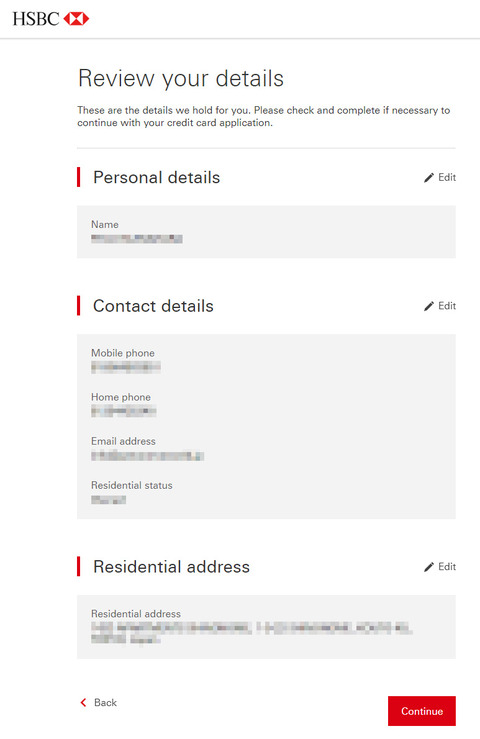Click the Personal details section heading
Viewport: 480px width, 739px height.
pyautogui.click(x=157, y=178)
